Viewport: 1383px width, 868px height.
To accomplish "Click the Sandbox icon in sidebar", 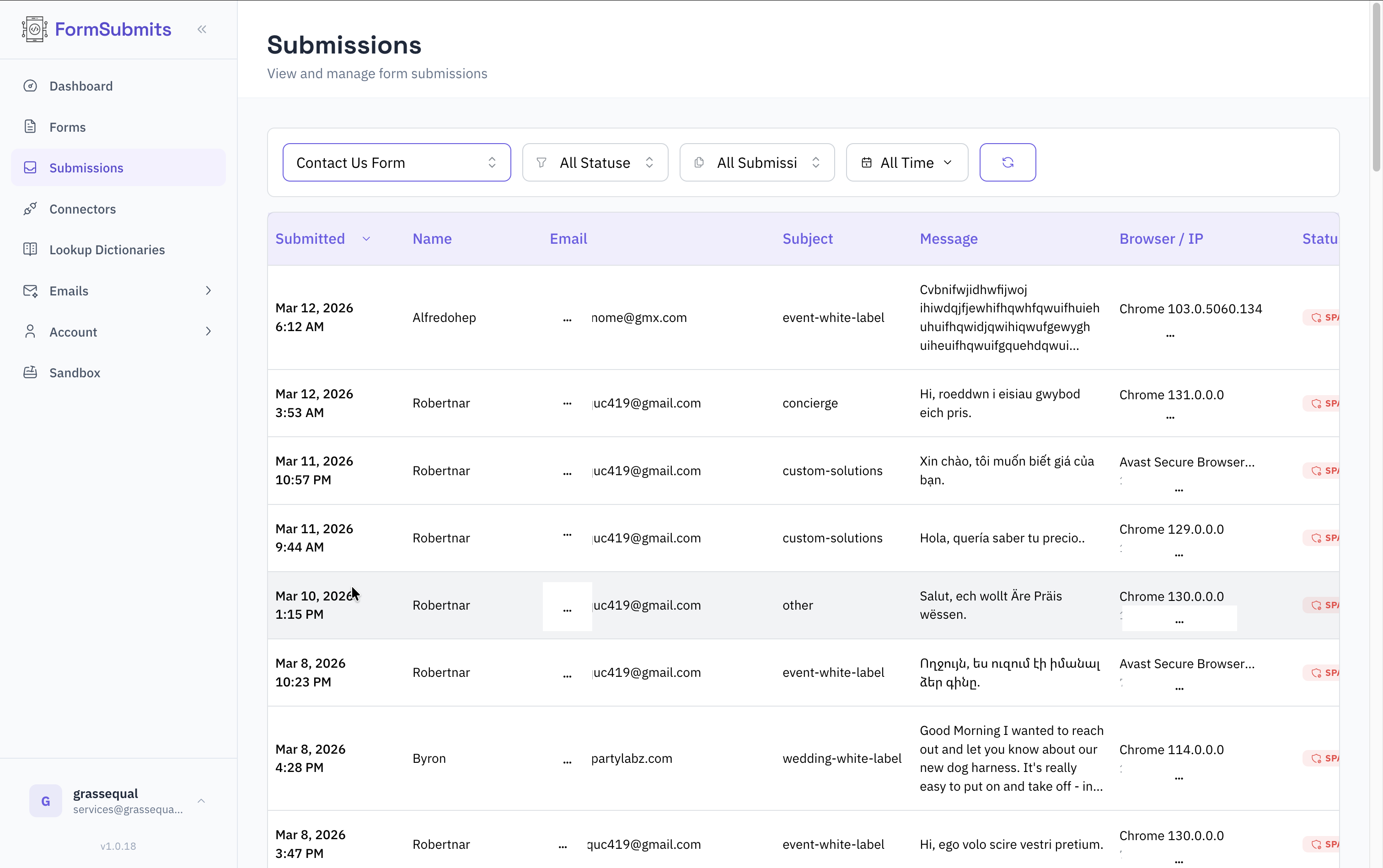I will (31, 373).
